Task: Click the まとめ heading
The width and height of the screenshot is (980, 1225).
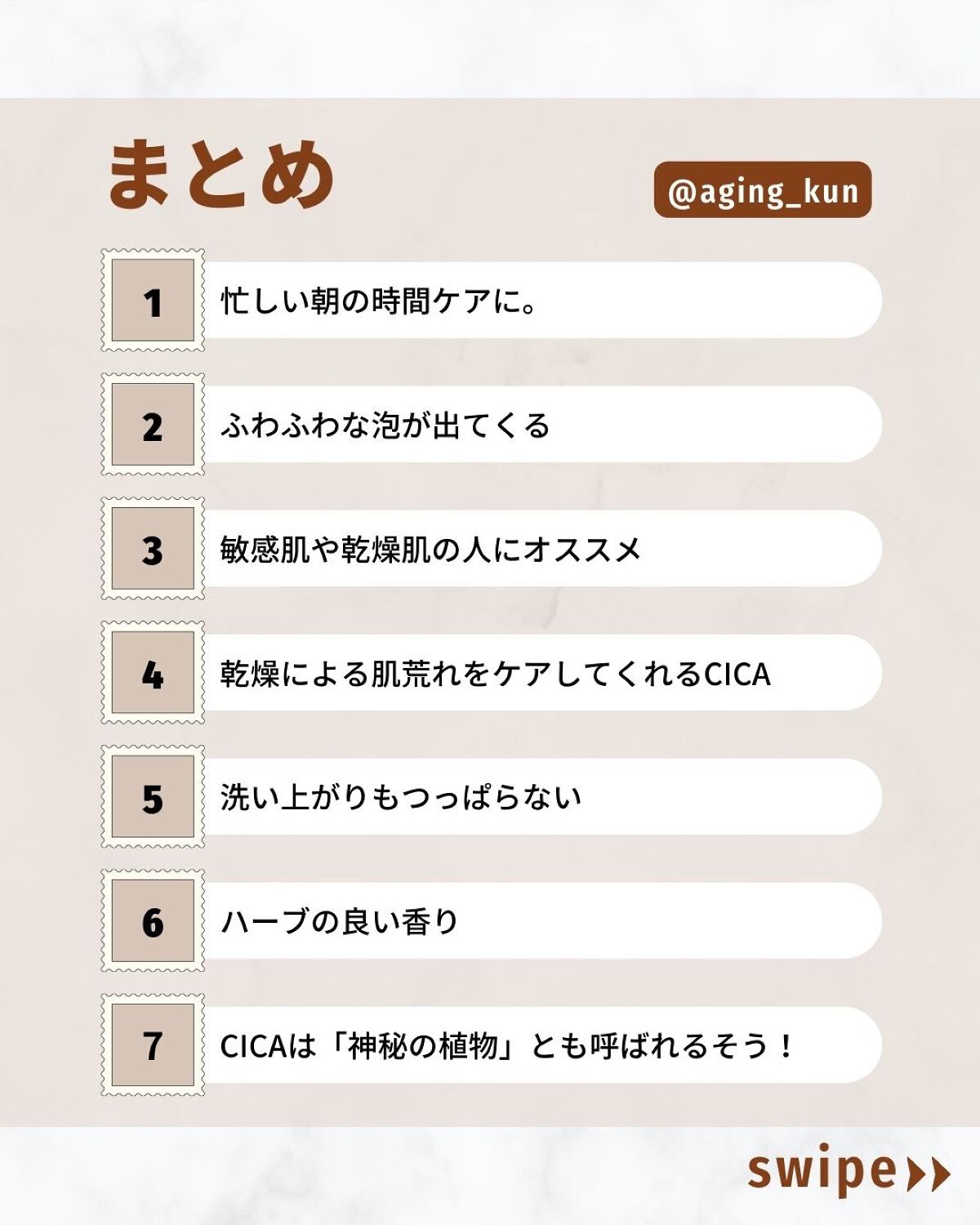Action: coord(220,174)
